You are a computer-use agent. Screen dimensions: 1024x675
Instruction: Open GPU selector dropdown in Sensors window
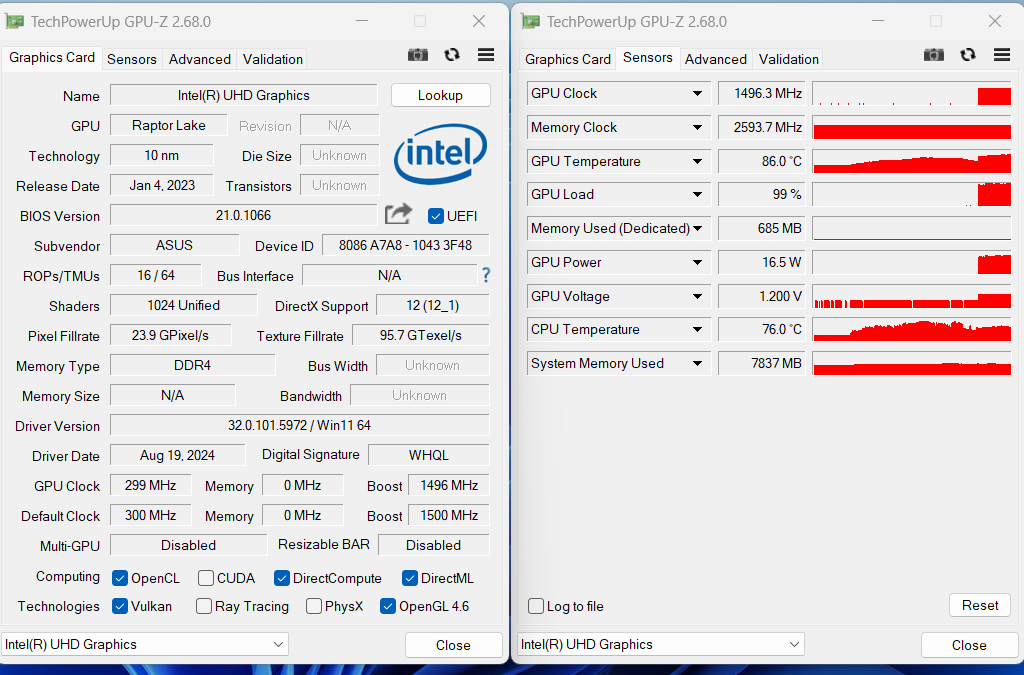point(661,644)
